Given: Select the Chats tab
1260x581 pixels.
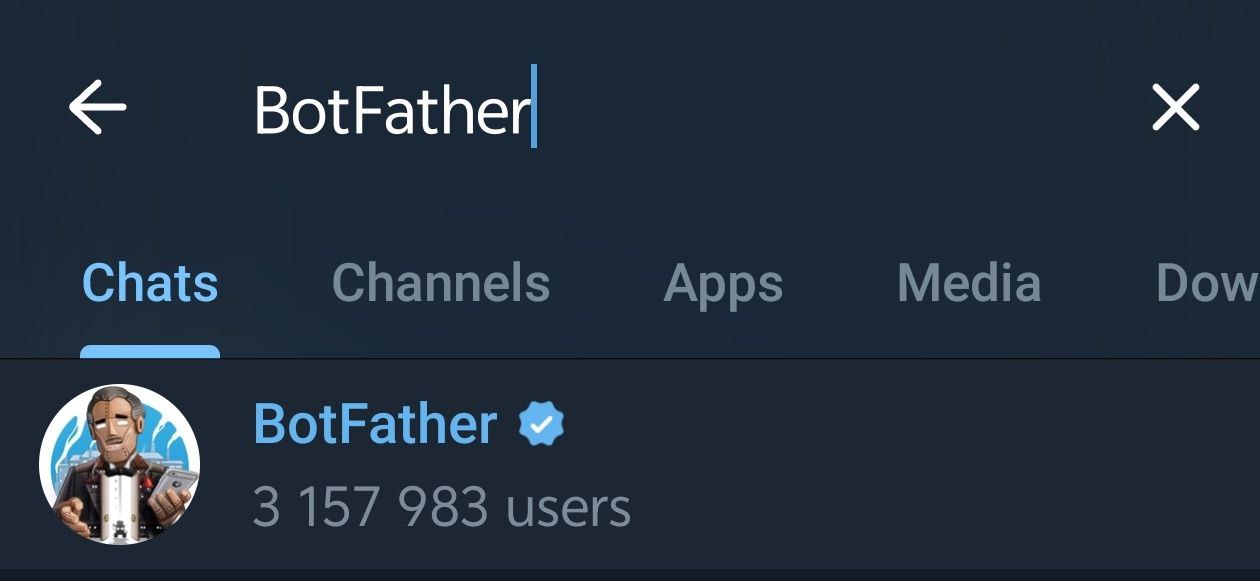Looking at the screenshot, I should pyautogui.click(x=150, y=283).
